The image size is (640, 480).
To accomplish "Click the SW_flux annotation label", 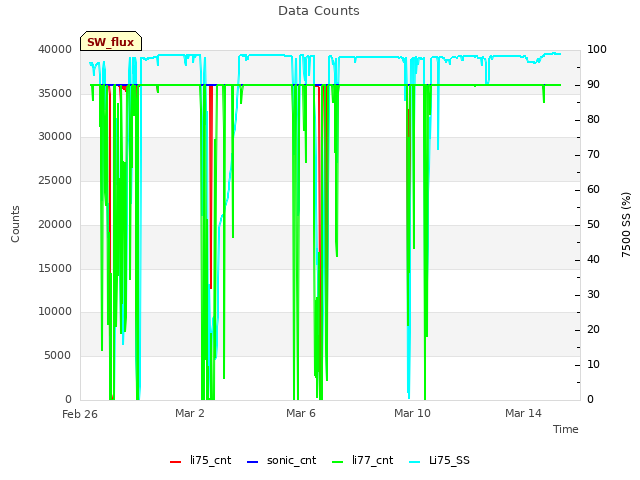I will [x=111, y=41].
